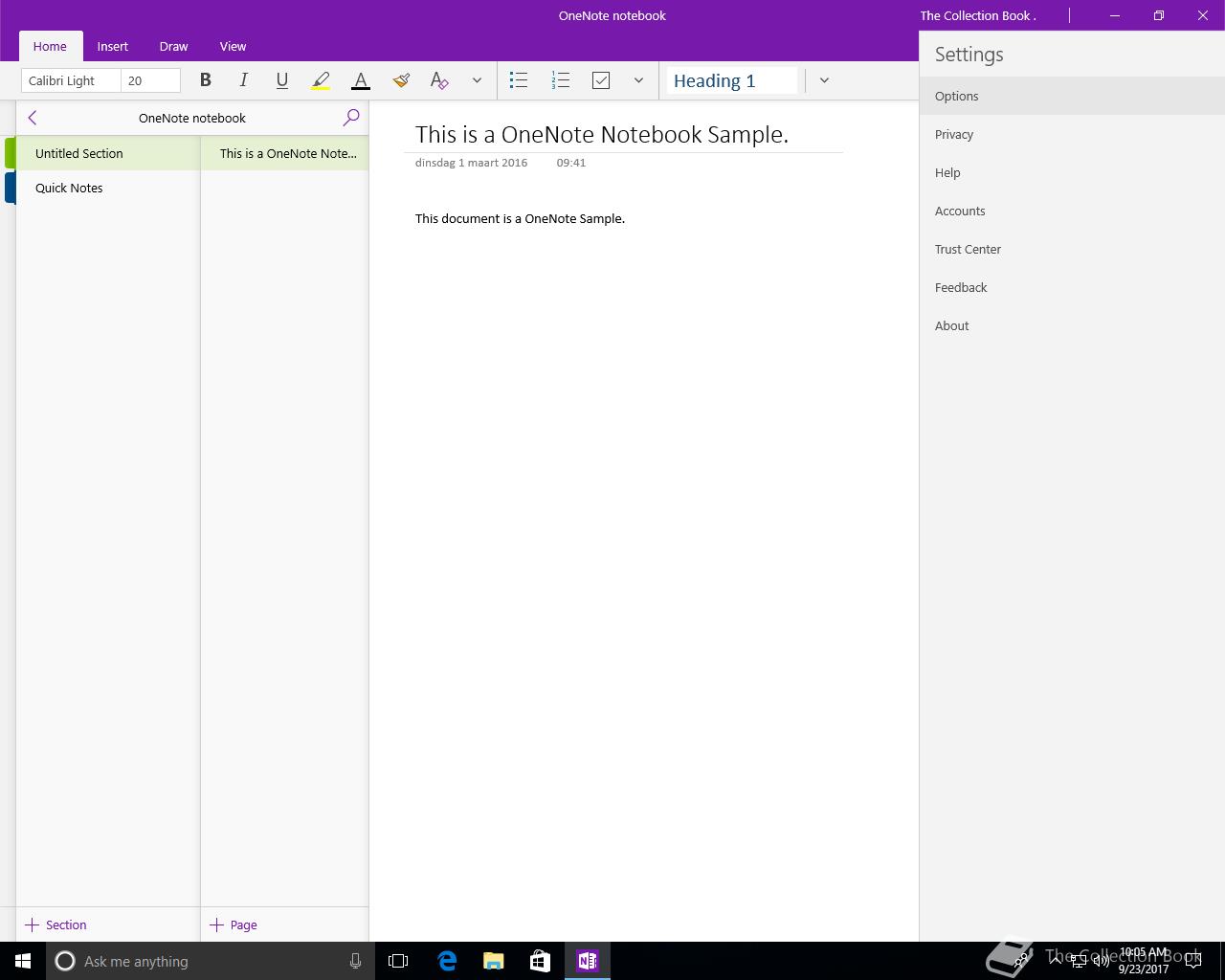Add a to-do checkbox tag
The image size is (1225, 980).
pos(601,80)
